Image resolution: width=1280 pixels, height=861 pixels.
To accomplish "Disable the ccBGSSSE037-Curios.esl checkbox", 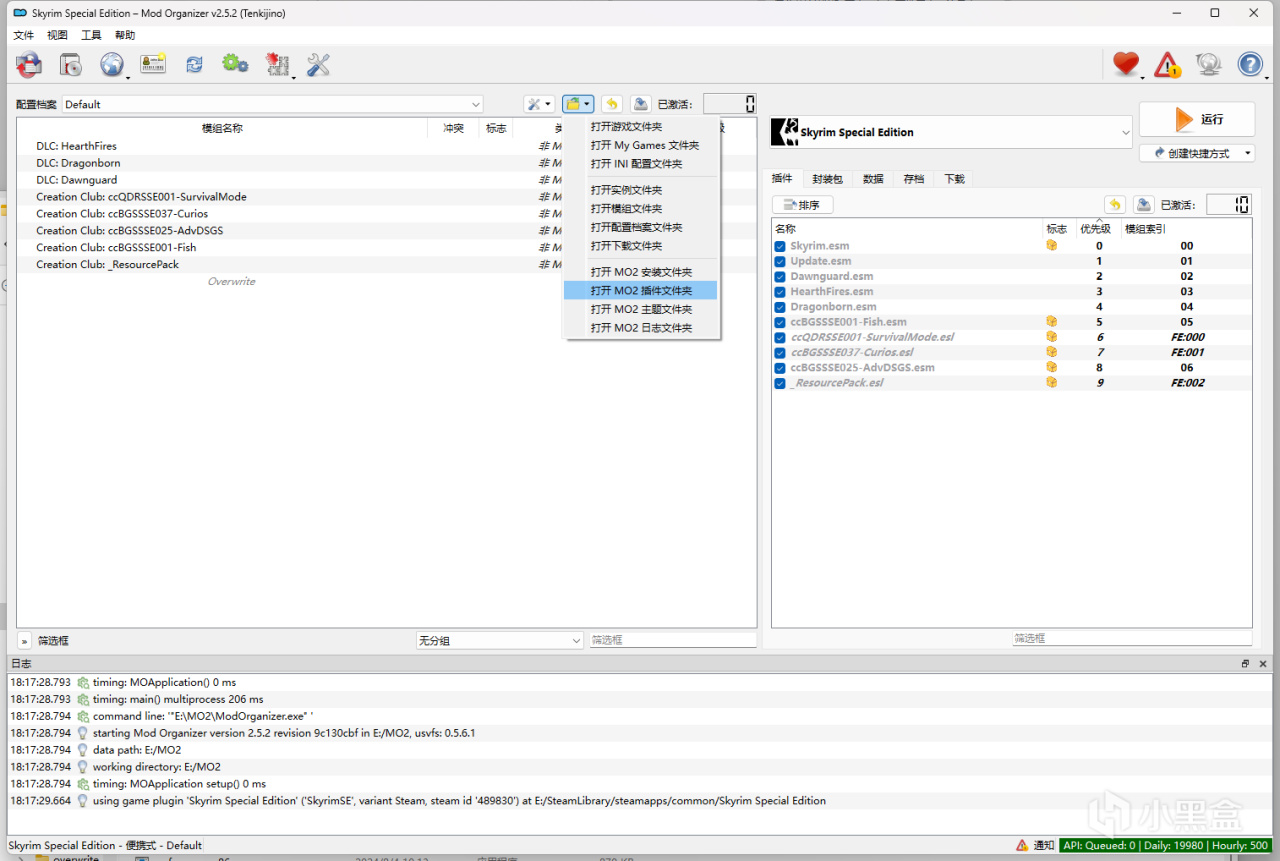I will point(780,353).
